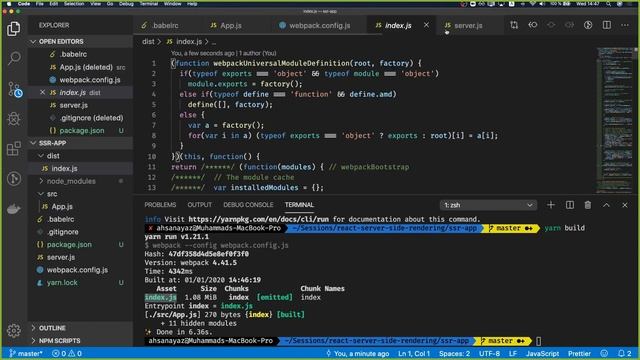Open the Debug Console panel tab

click(248, 205)
